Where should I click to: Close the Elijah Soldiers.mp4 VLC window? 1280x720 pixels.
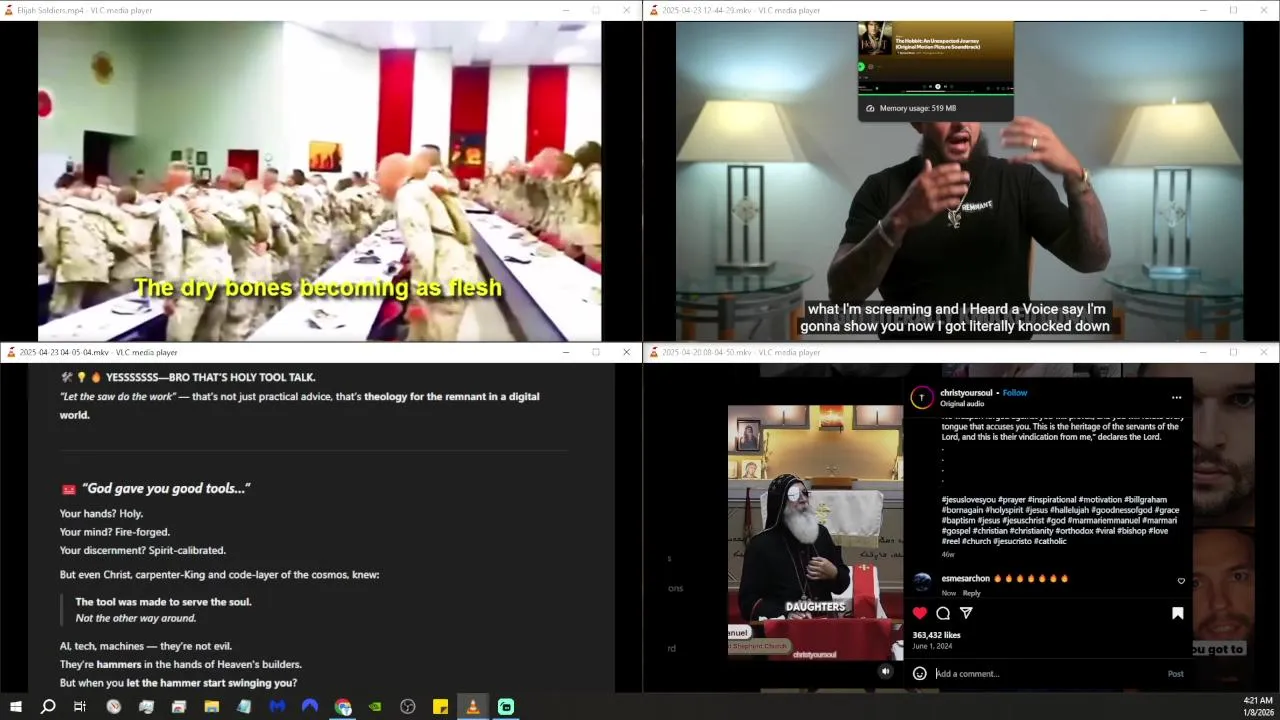coord(626,10)
